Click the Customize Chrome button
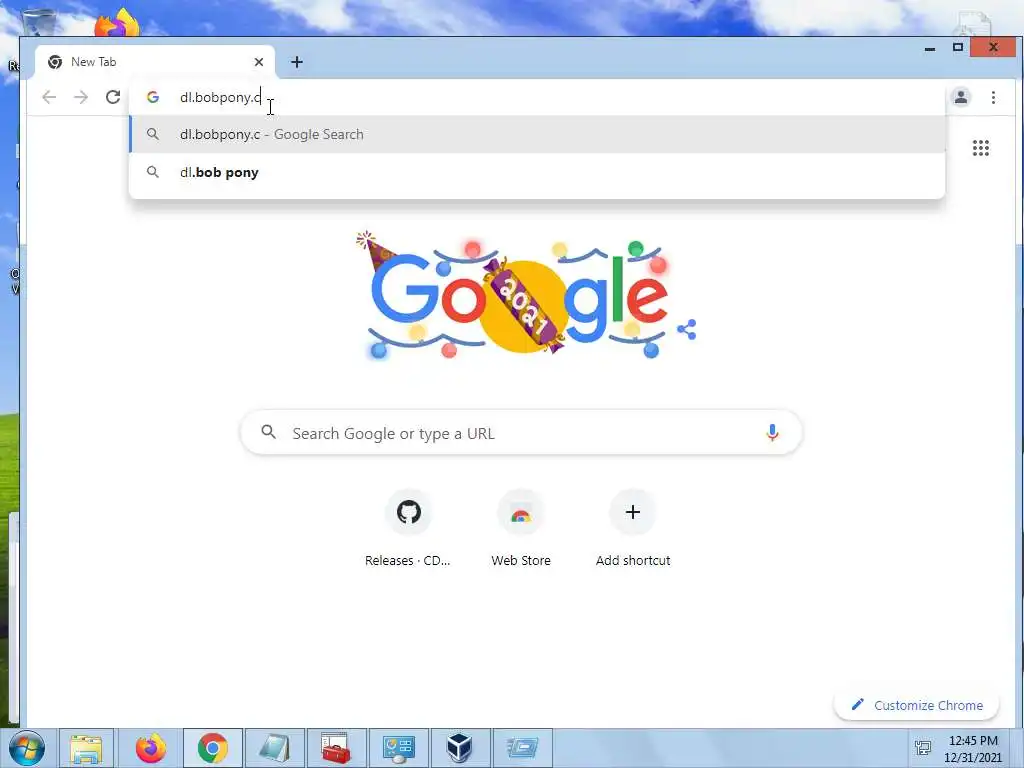This screenshot has width=1024, height=768. (x=916, y=705)
